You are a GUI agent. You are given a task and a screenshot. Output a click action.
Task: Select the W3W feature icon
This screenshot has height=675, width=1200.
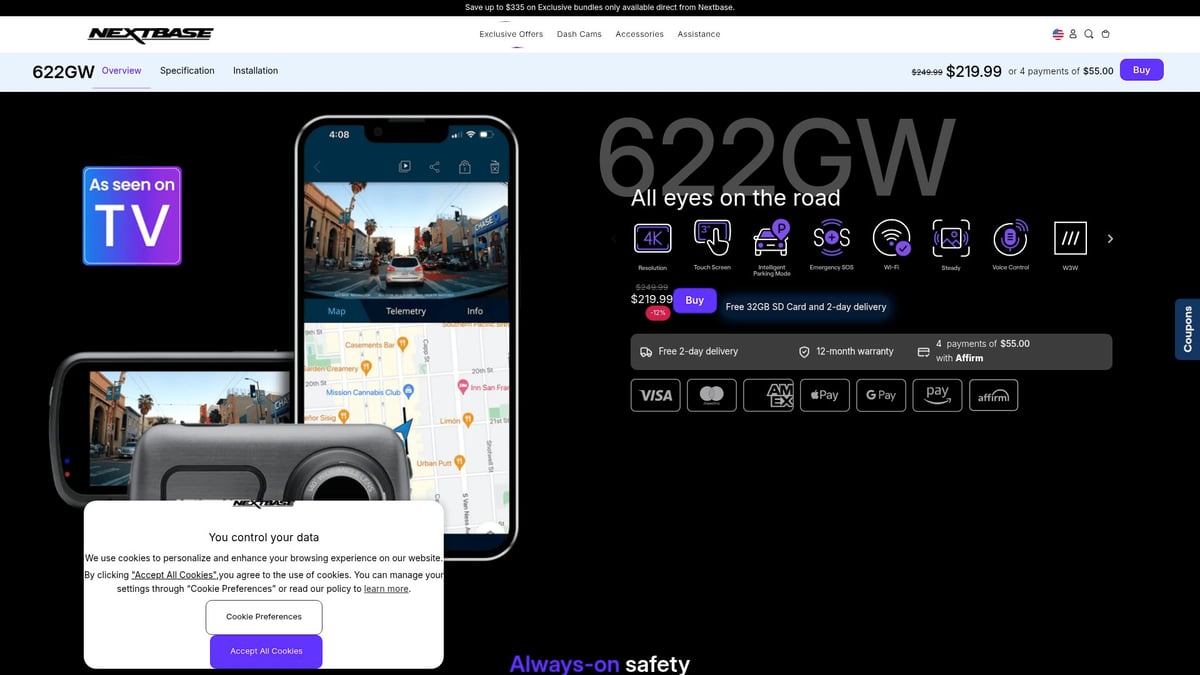tap(1070, 238)
